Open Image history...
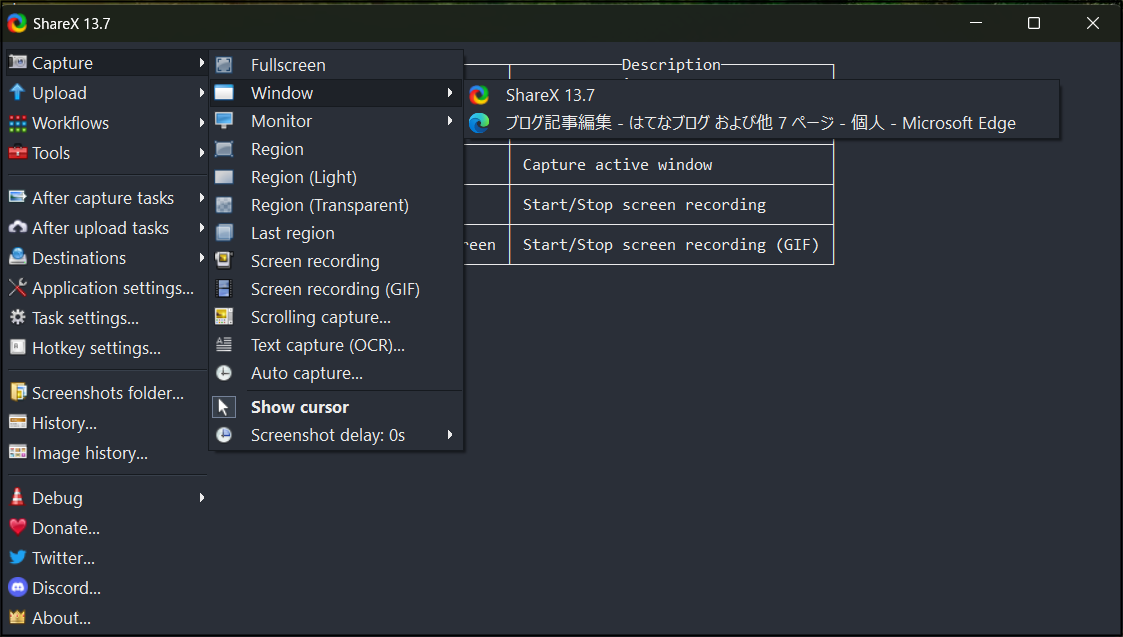The height and width of the screenshot is (637, 1123). [x=105, y=453]
